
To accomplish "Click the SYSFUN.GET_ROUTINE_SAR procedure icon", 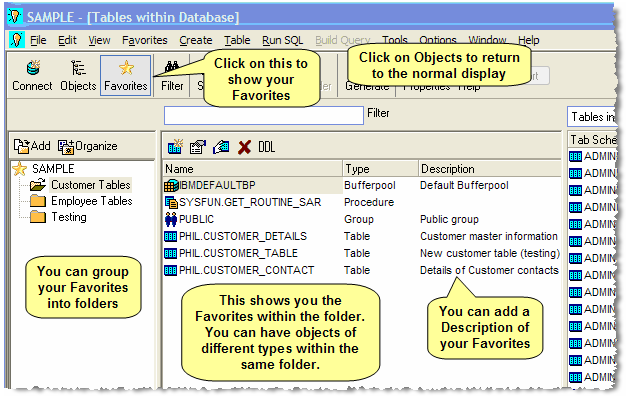I will 171,202.
